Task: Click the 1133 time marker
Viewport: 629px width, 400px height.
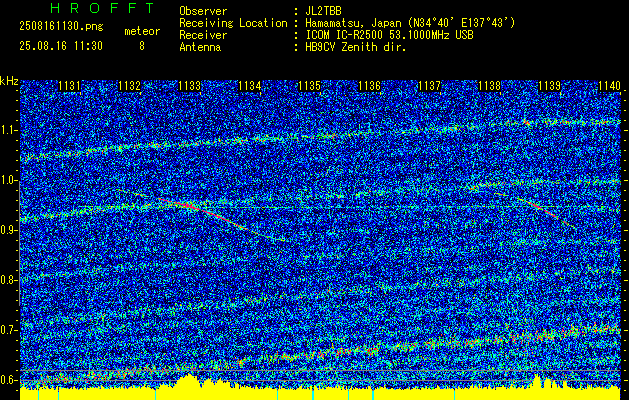Action: 190,86
